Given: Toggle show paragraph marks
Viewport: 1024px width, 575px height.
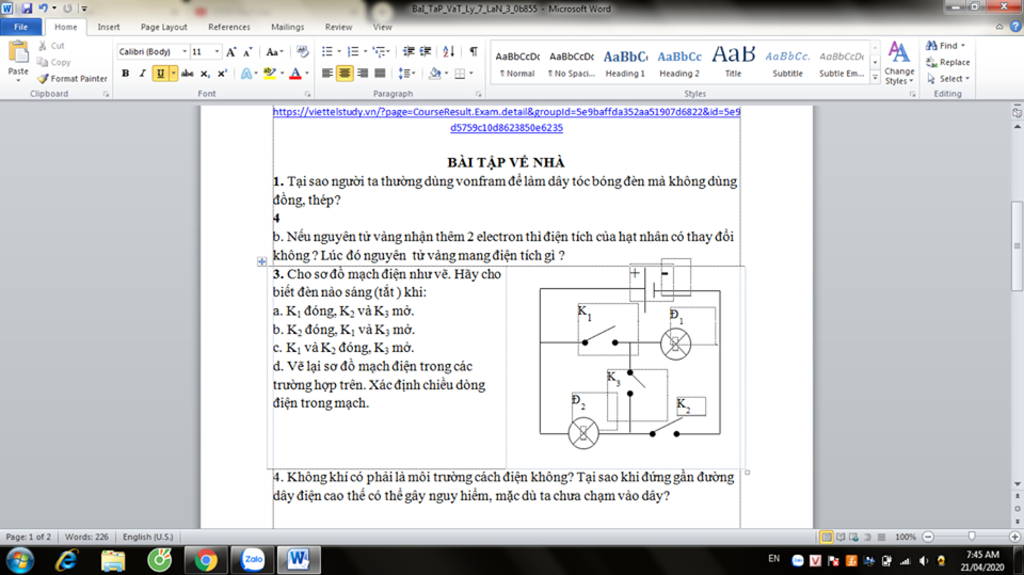Looking at the screenshot, I should [473, 52].
